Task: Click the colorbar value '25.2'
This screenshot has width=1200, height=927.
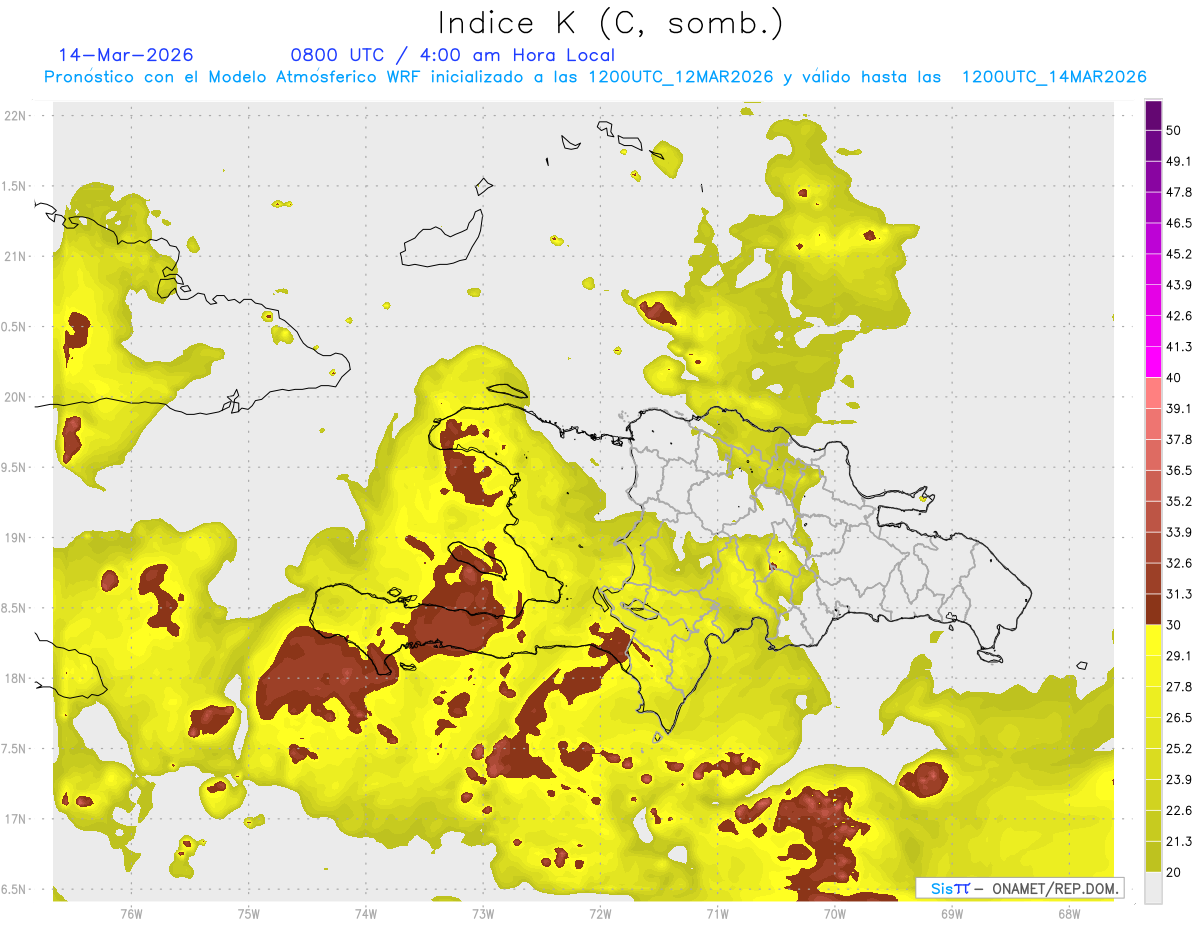Action: 1179,749
